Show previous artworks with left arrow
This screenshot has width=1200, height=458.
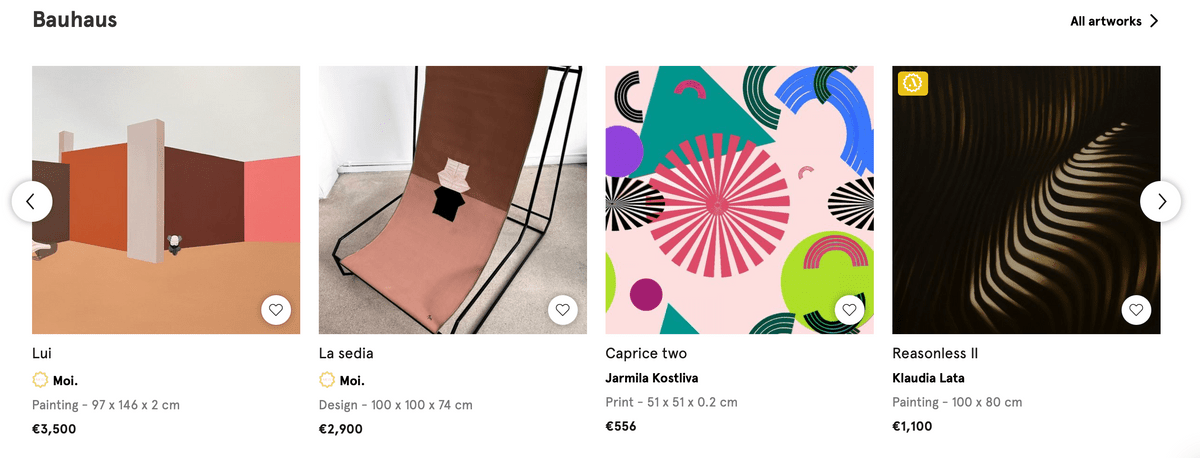click(x=32, y=201)
